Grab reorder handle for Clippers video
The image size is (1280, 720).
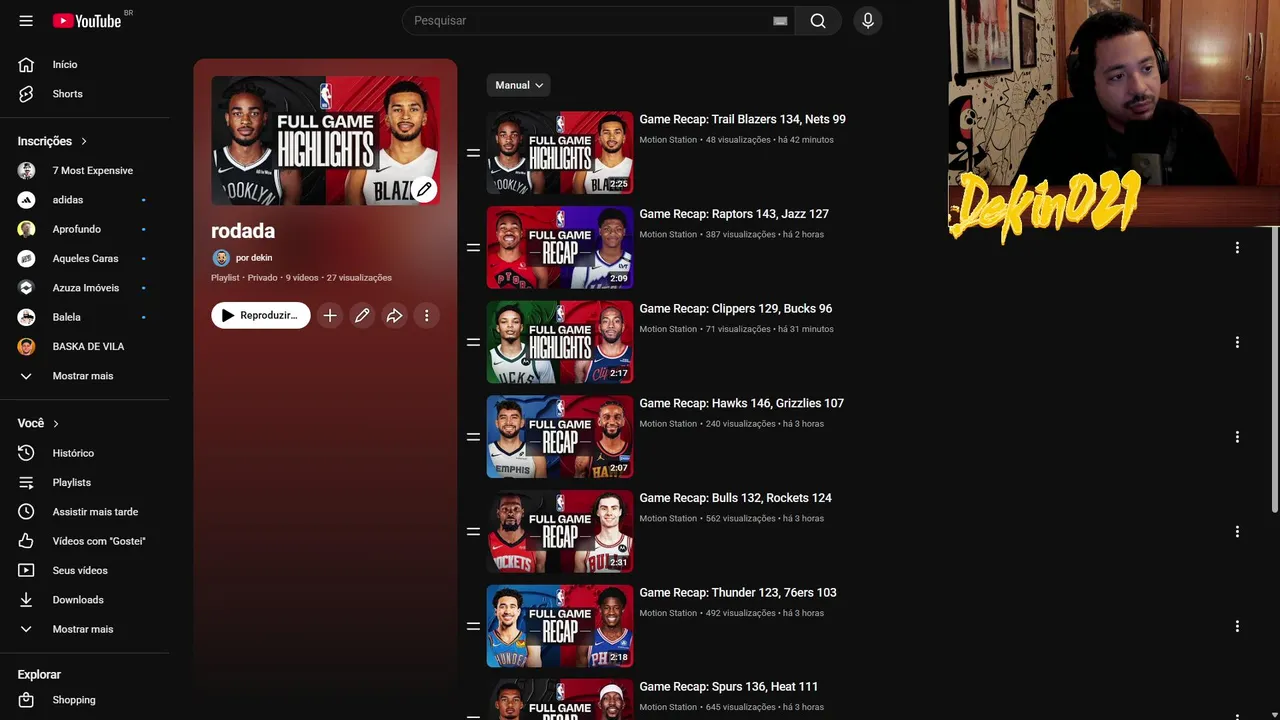(473, 342)
